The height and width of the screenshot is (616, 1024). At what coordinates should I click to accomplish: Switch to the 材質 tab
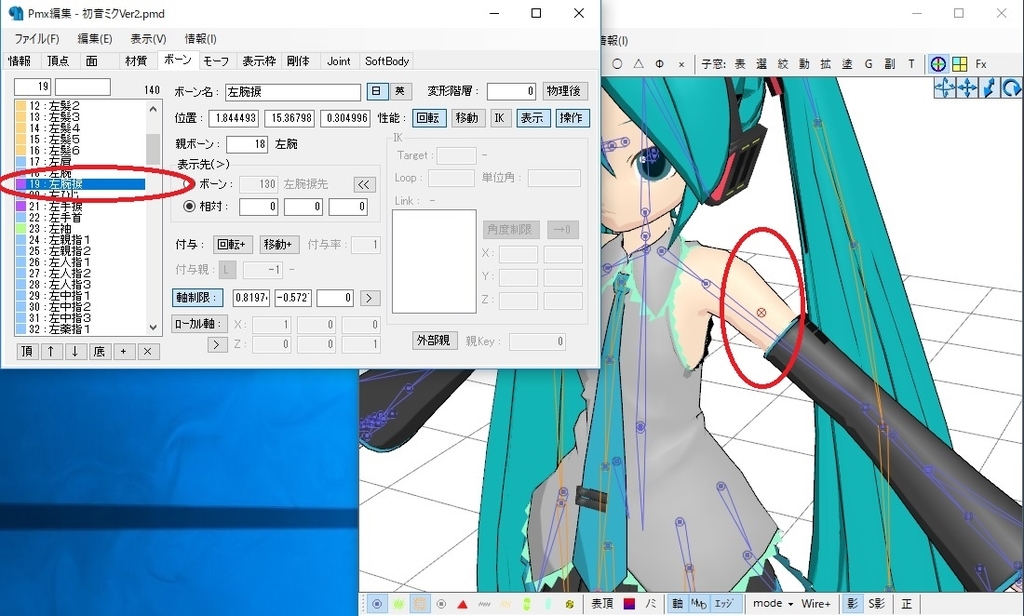click(135, 61)
